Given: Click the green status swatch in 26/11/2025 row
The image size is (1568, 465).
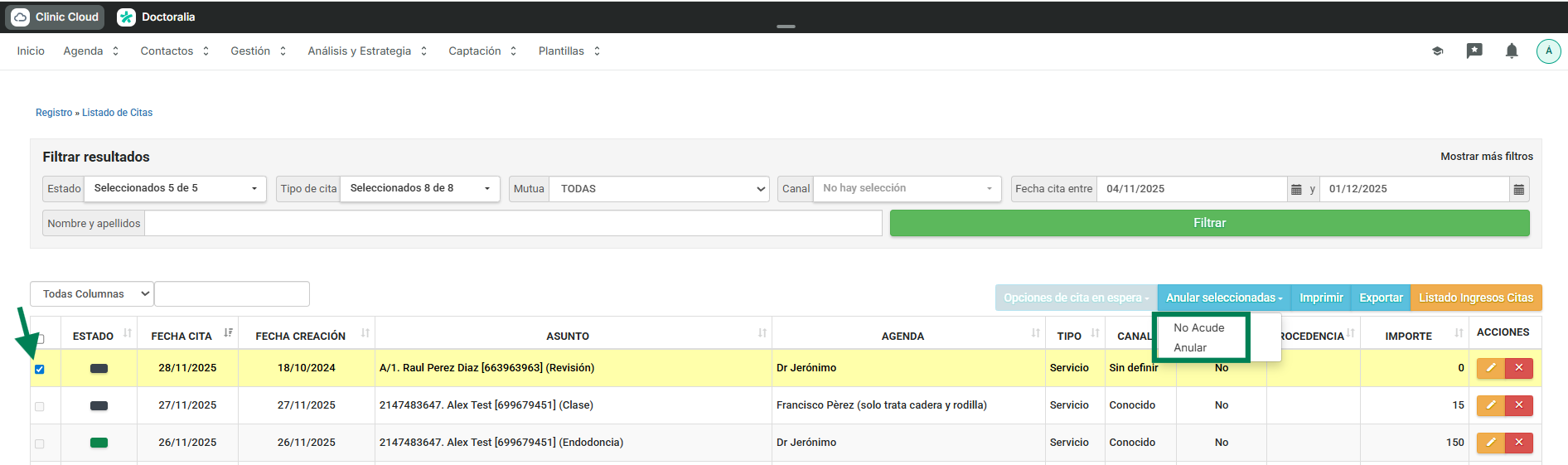Looking at the screenshot, I should coord(99,443).
